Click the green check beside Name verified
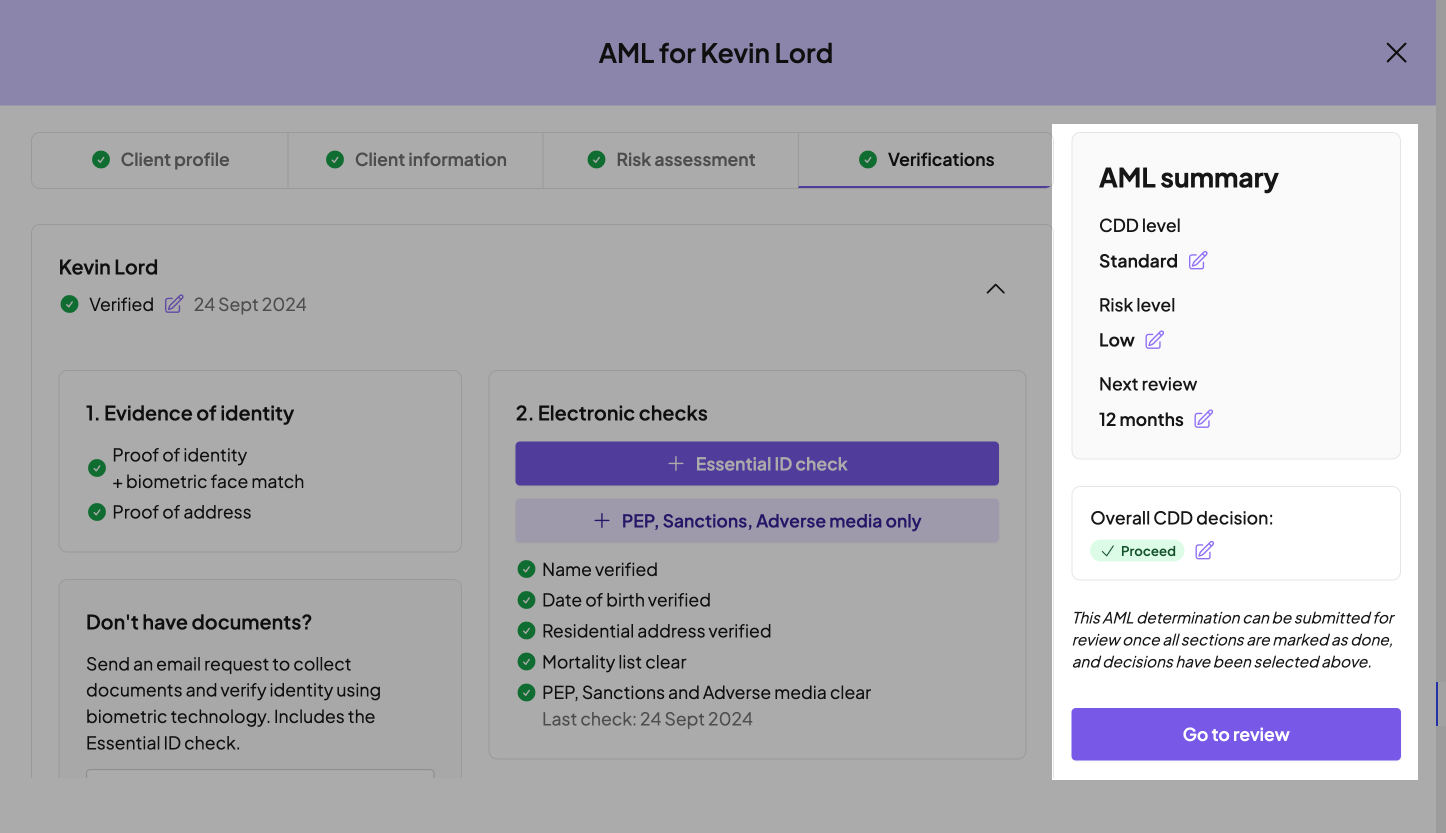 (526, 570)
